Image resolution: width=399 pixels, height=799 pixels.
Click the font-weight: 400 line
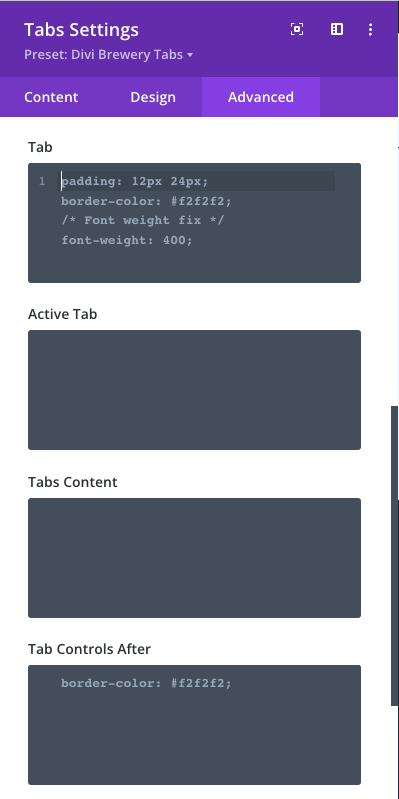pyautogui.click(x=127, y=240)
